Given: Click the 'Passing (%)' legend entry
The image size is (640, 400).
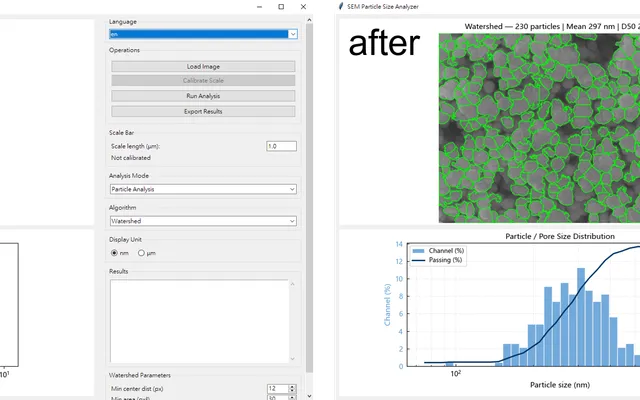Looking at the screenshot, I should pyautogui.click(x=437, y=260).
